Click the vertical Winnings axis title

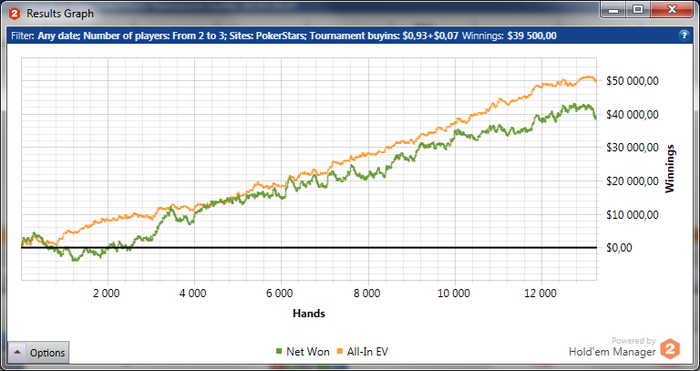[x=669, y=169]
